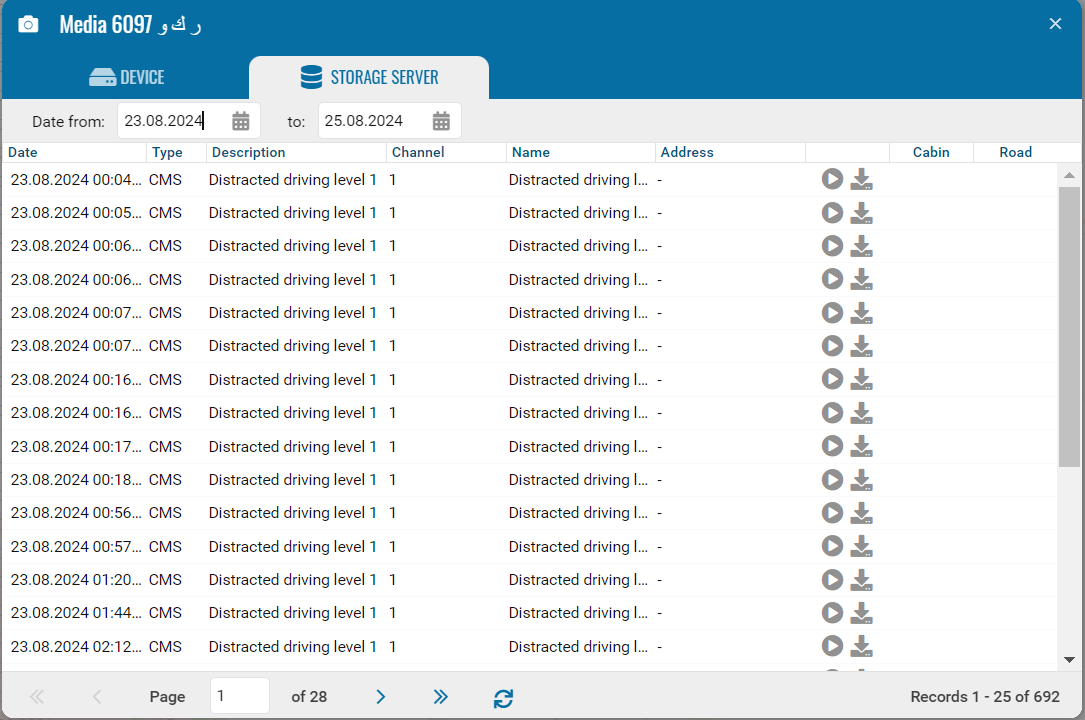The image size is (1085, 720).
Task: Play the 00:17 distracted driving recording
Action: point(832,446)
